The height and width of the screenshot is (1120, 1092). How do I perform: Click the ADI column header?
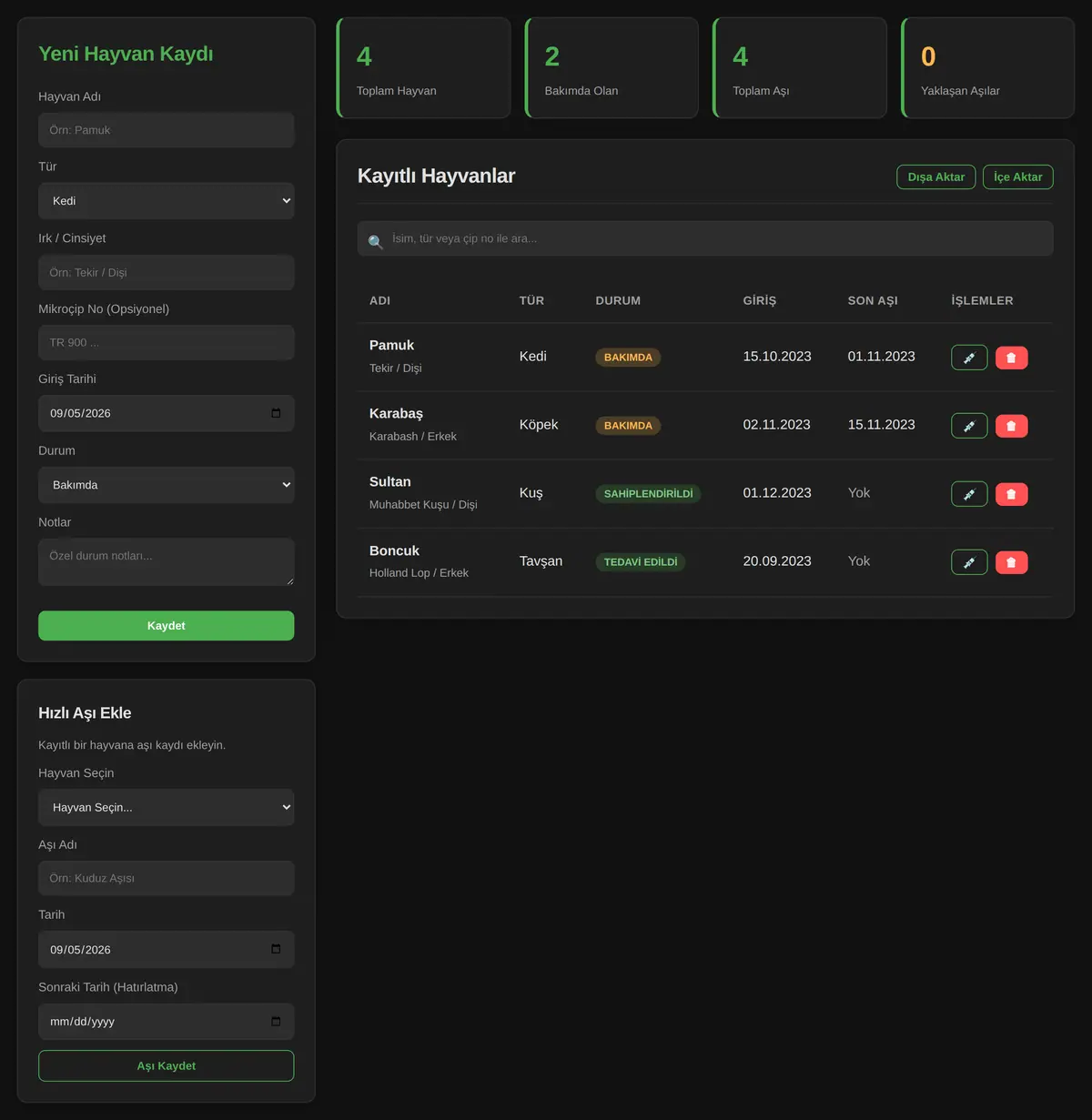point(379,300)
